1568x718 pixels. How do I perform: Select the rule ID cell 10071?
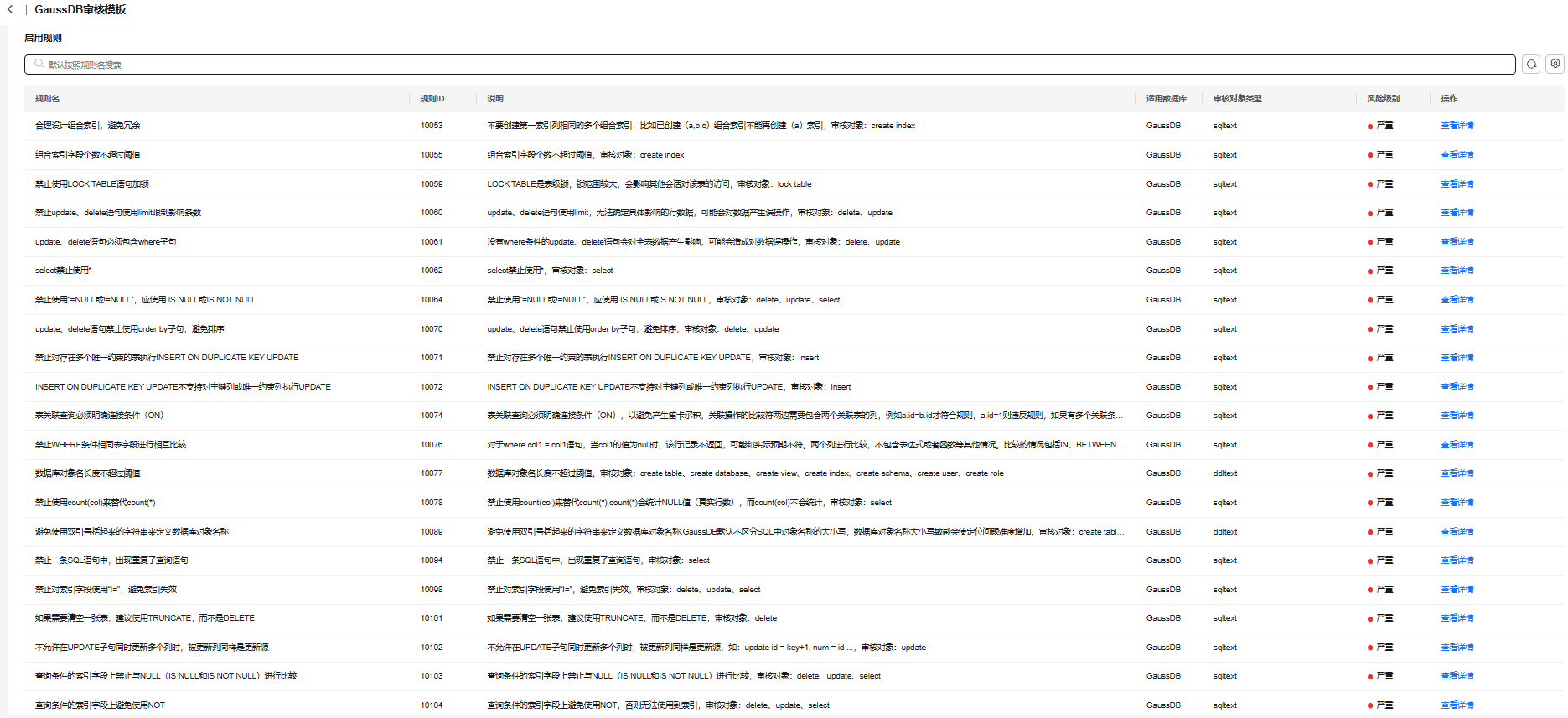coord(432,358)
